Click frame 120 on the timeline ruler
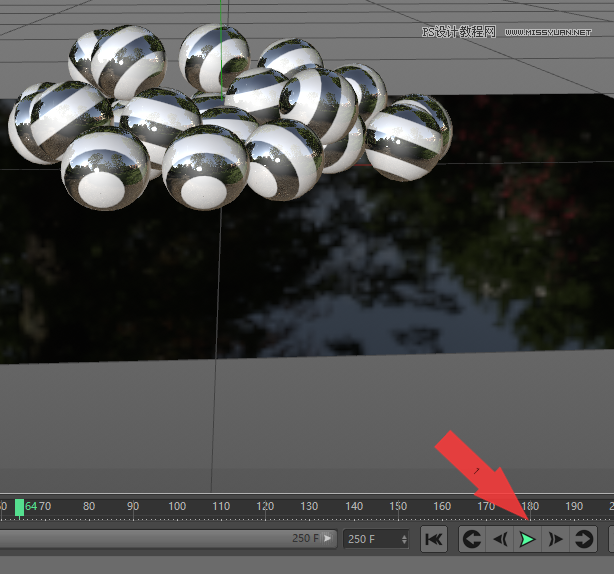 pyautogui.click(x=265, y=507)
